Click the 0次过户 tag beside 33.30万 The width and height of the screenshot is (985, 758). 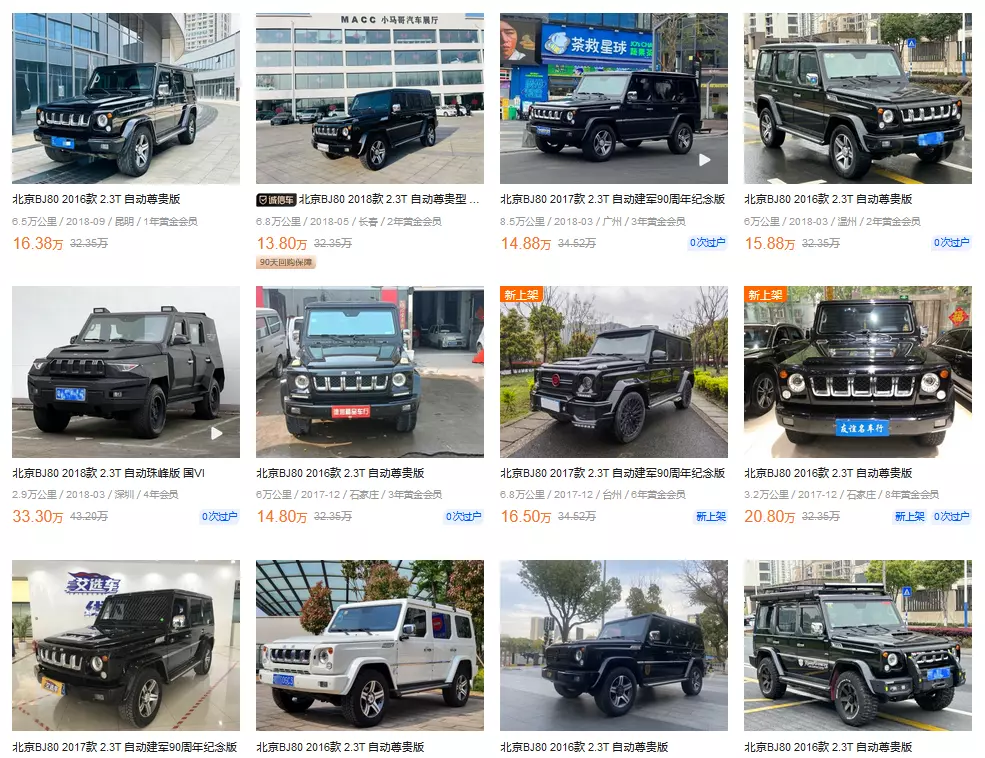point(219,516)
